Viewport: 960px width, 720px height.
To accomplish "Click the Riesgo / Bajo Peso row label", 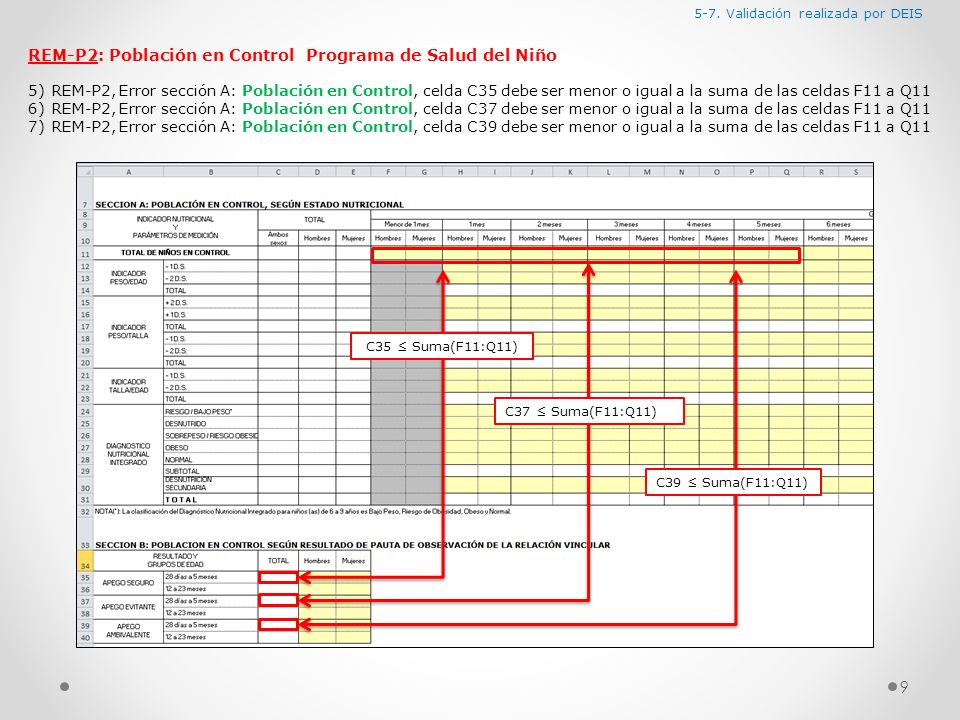I will click(198, 411).
